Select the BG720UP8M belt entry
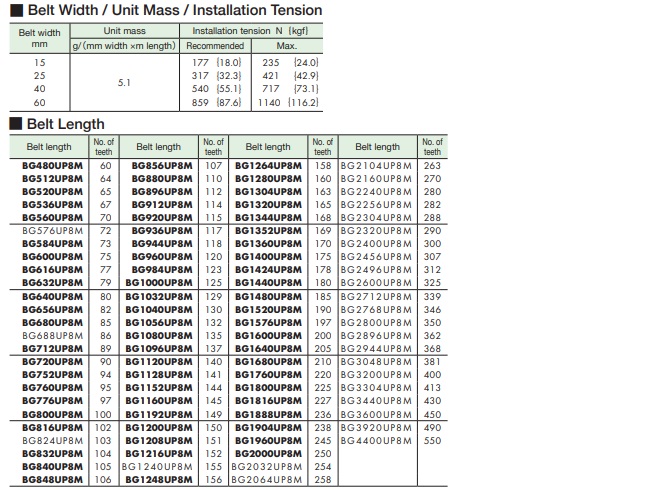 pos(52,361)
